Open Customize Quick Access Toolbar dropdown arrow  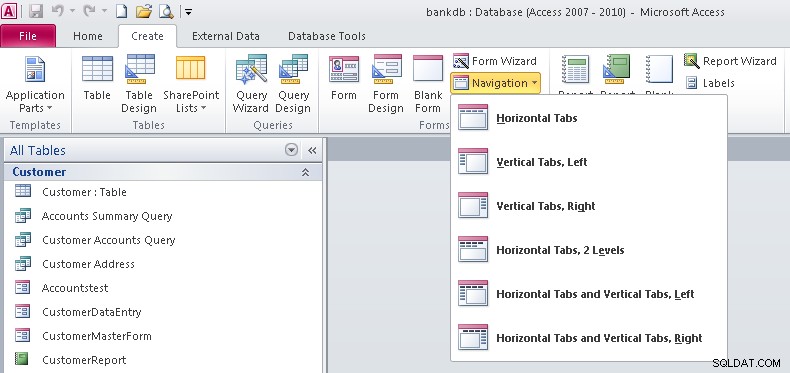(188, 12)
